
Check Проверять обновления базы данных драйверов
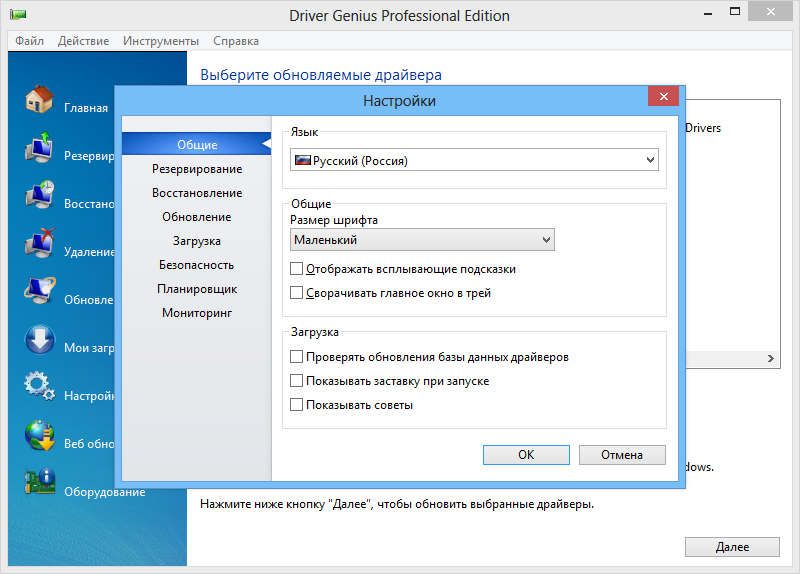click(x=296, y=357)
